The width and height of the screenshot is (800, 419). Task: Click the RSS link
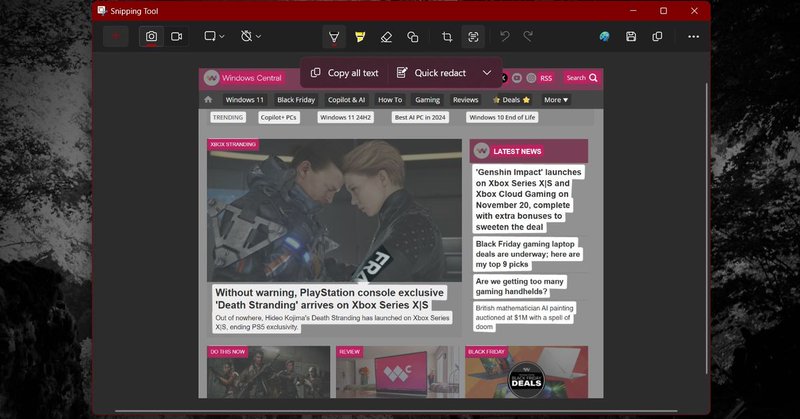point(546,78)
